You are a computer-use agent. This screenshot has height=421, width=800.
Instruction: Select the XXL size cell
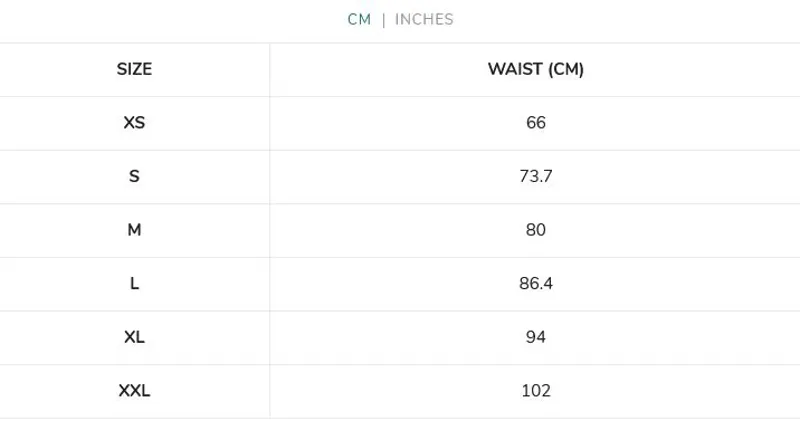134,391
